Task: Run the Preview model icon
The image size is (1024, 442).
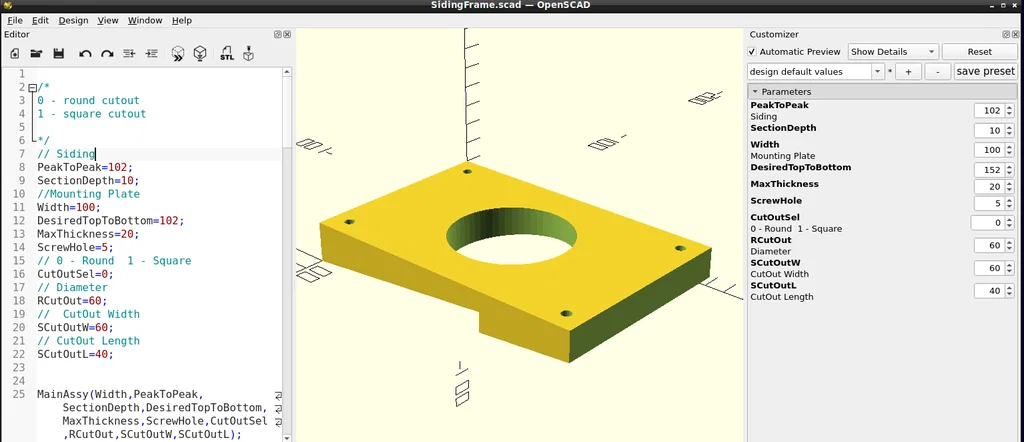Action: (178, 54)
